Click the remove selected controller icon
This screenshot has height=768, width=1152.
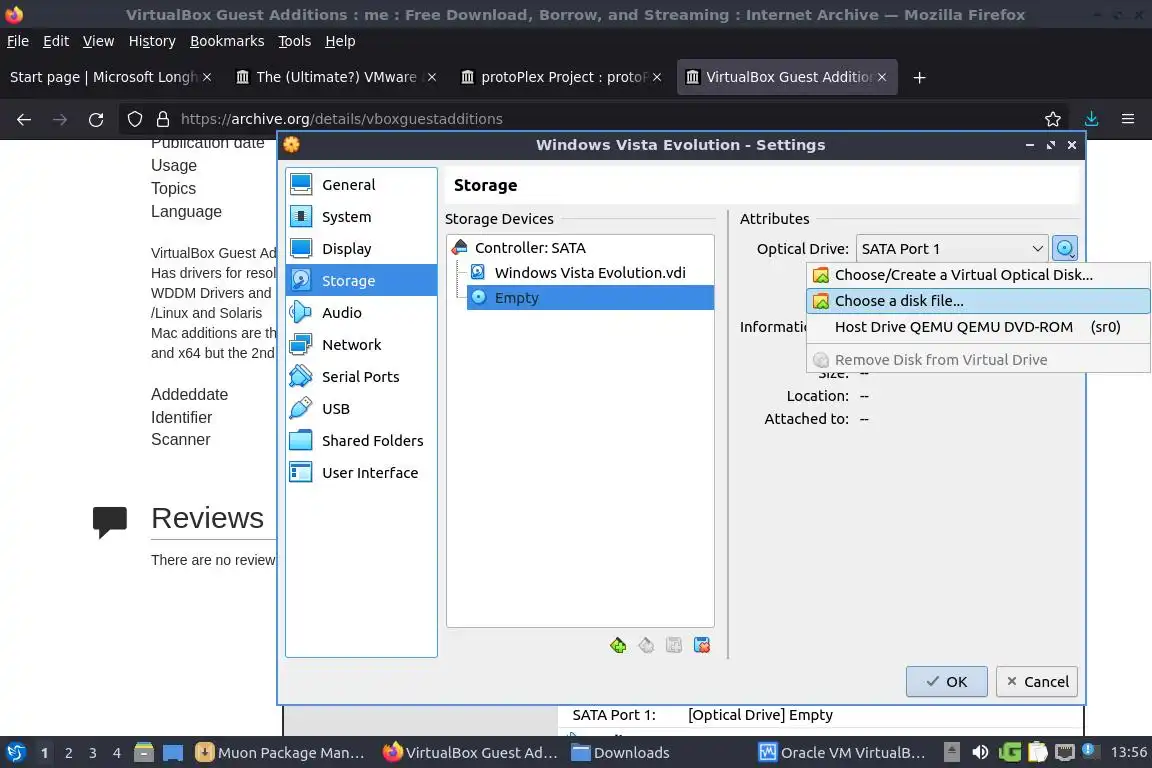click(646, 645)
